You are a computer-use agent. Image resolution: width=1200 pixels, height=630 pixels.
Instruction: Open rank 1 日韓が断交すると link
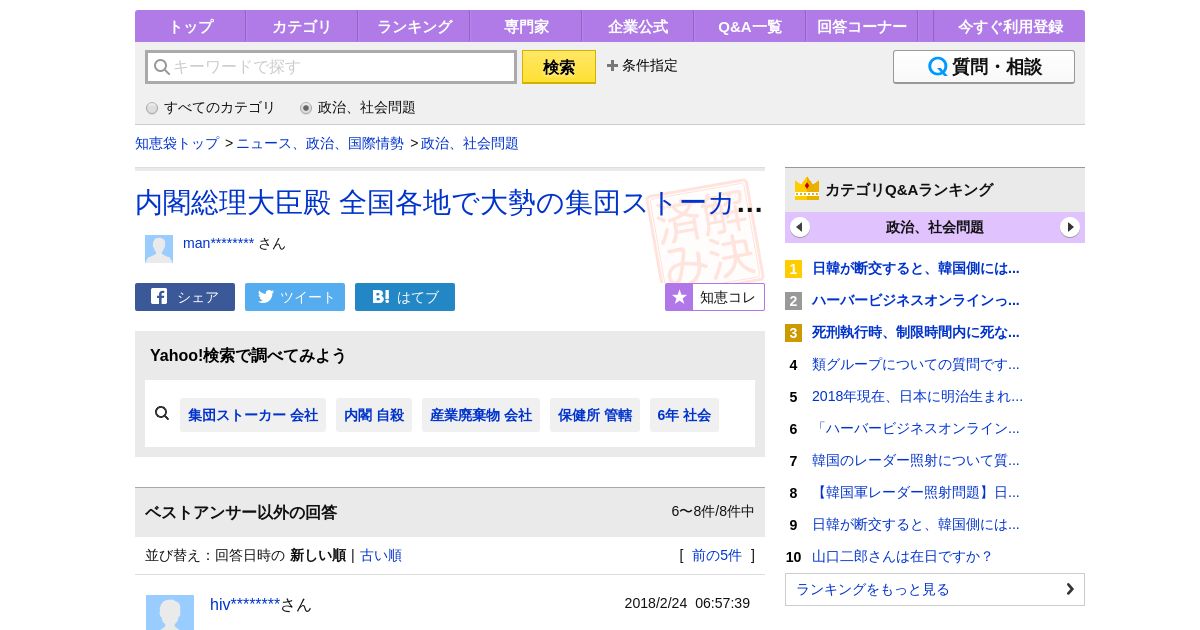(916, 268)
